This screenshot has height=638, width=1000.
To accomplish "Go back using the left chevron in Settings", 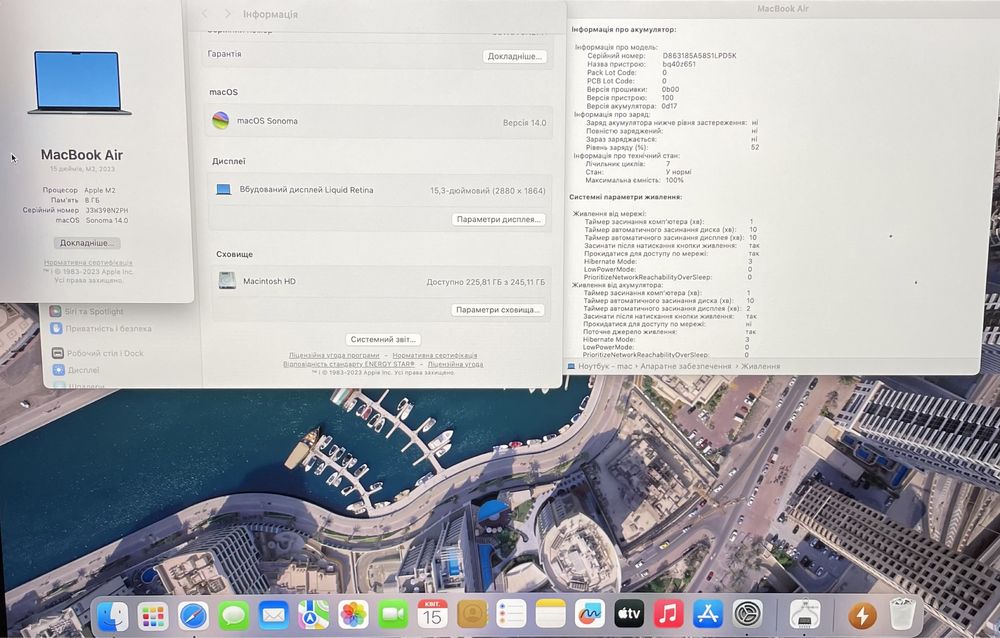I will click(204, 13).
